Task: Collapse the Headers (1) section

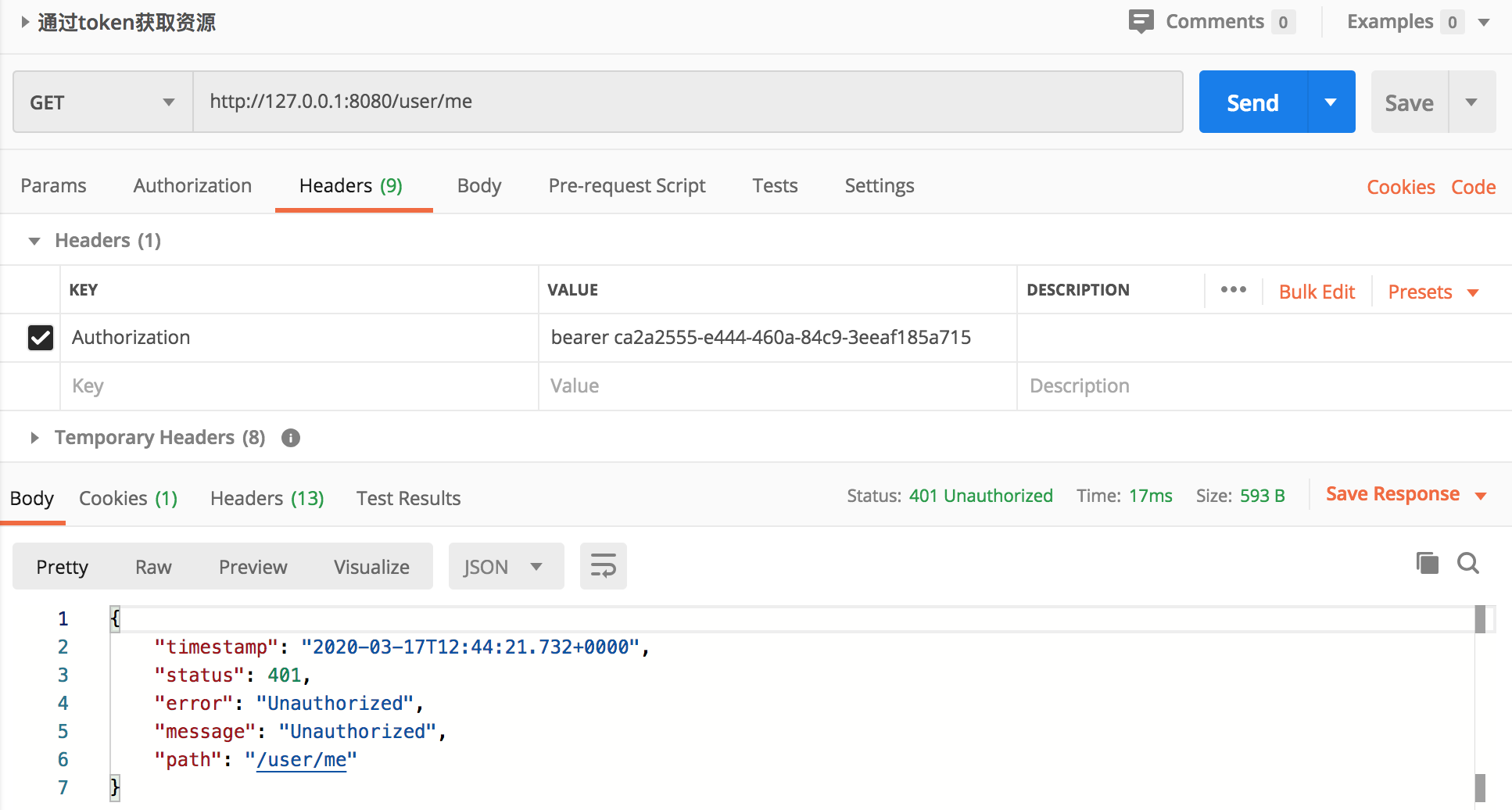Action: click(34, 241)
